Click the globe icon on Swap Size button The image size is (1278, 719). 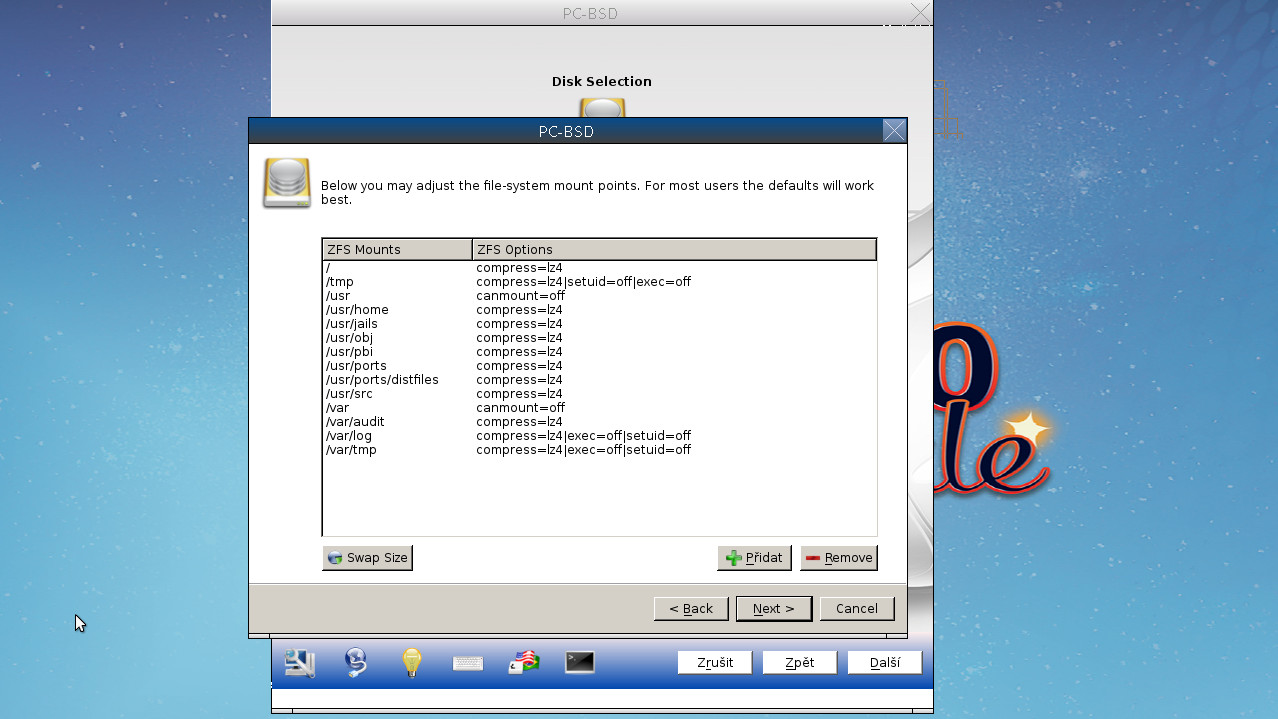click(332, 558)
